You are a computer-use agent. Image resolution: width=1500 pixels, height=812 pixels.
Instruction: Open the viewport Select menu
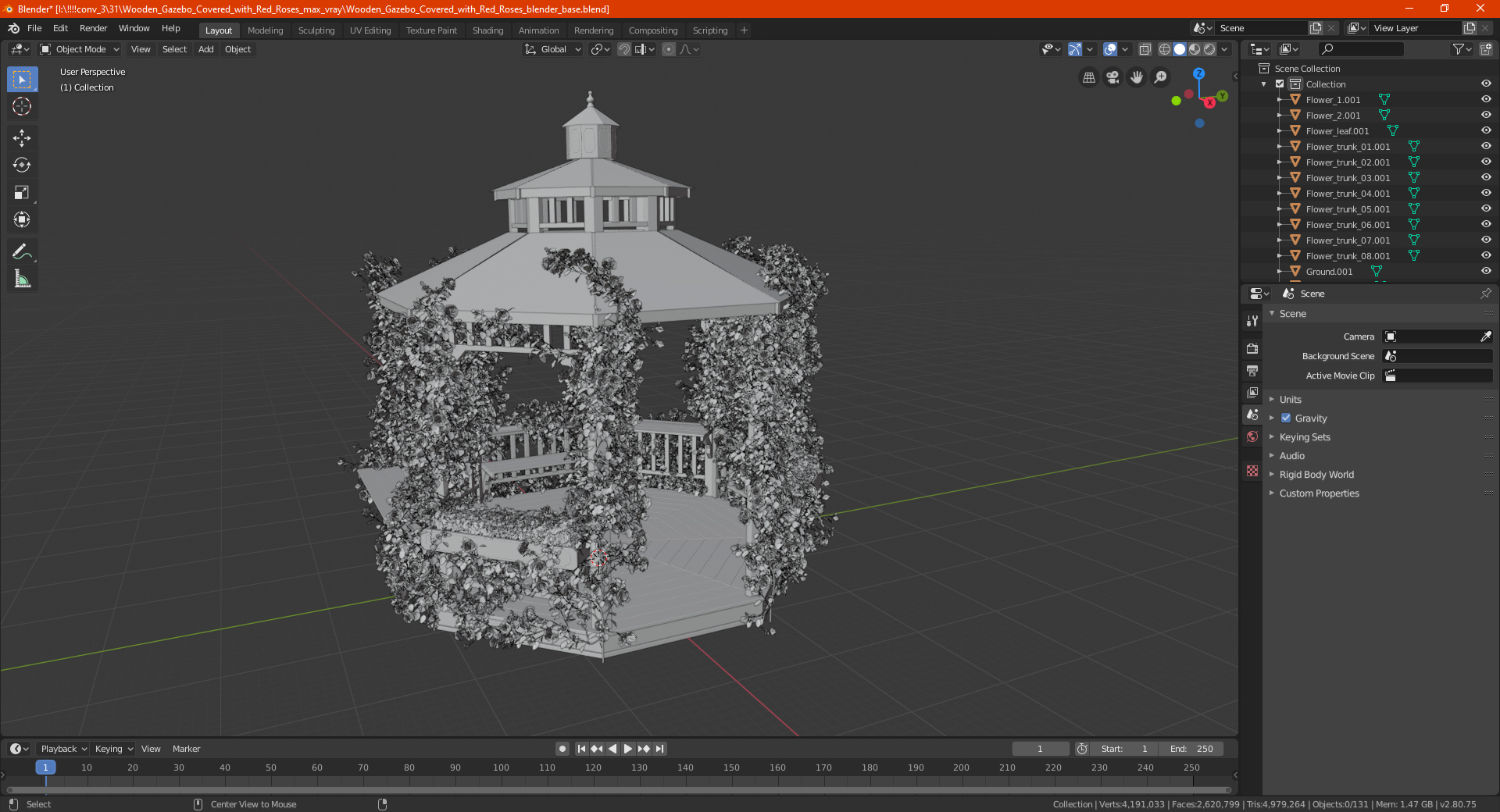(174, 49)
